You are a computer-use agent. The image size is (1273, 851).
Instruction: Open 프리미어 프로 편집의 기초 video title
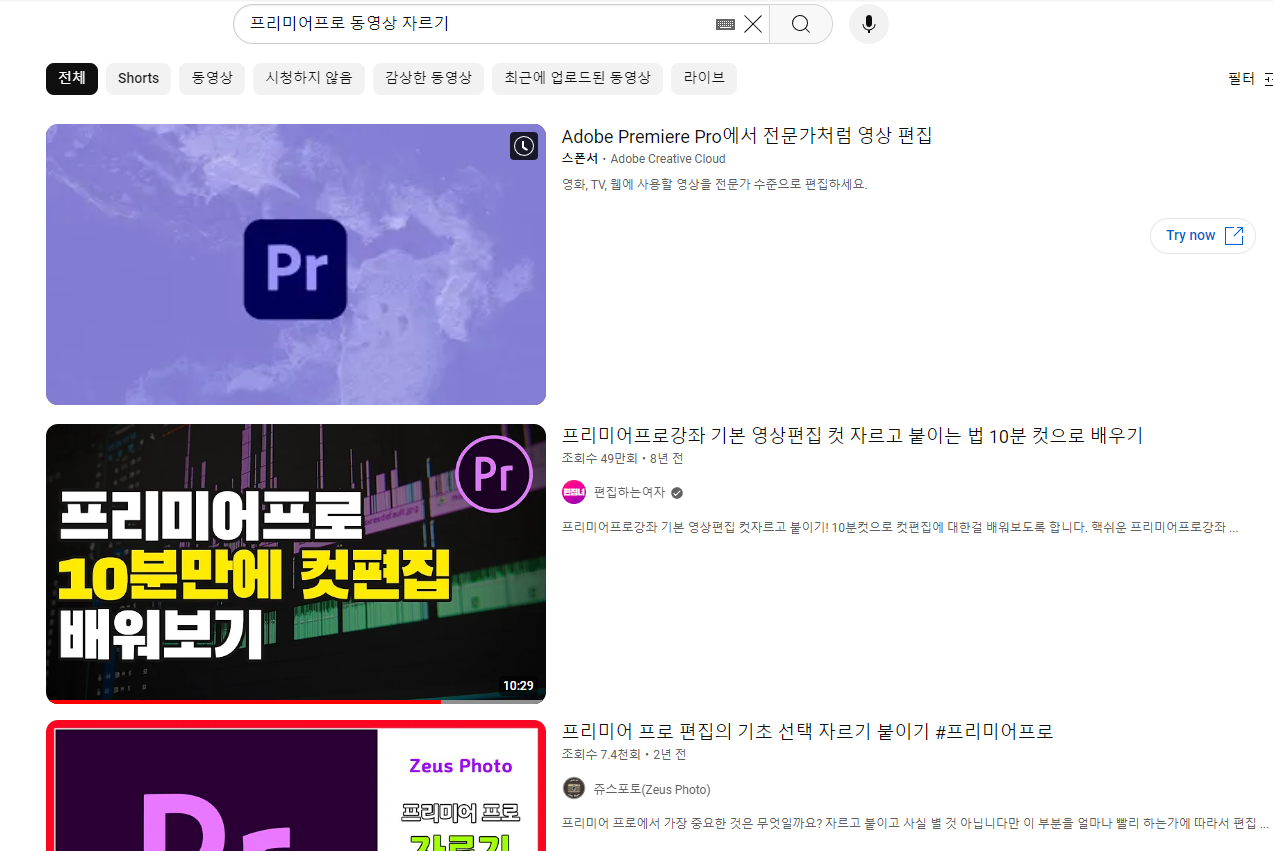tap(808, 731)
